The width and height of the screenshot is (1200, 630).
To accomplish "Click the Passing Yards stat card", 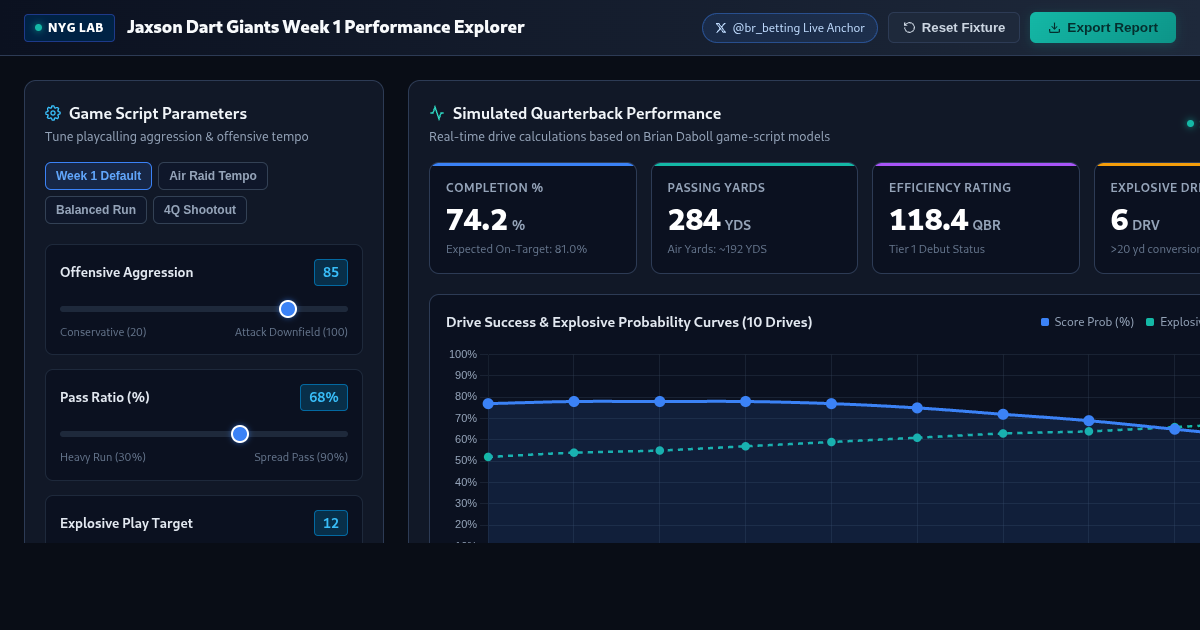I will click(755, 218).
